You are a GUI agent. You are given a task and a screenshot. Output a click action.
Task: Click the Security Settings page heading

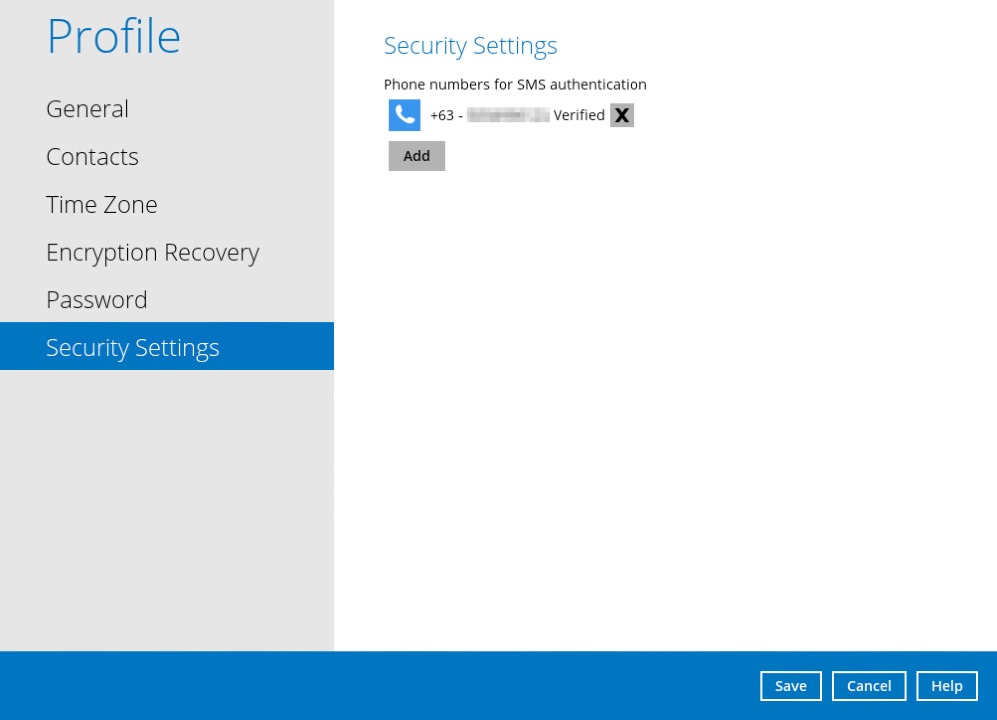coord(470,46)
